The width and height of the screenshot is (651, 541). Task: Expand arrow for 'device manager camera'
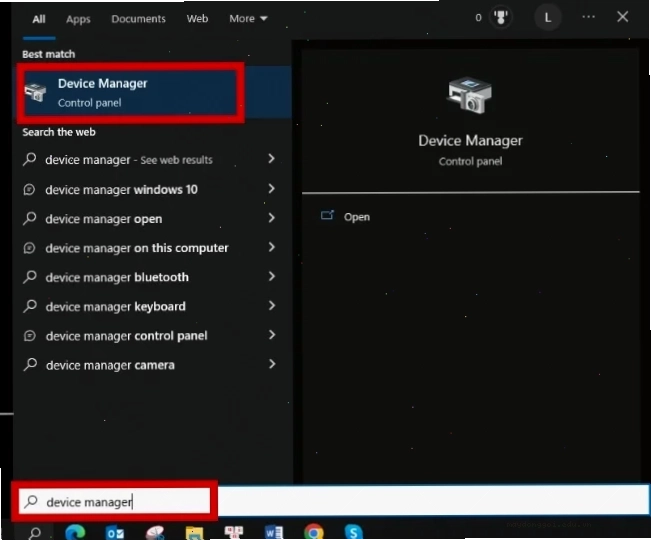point(272,364)
